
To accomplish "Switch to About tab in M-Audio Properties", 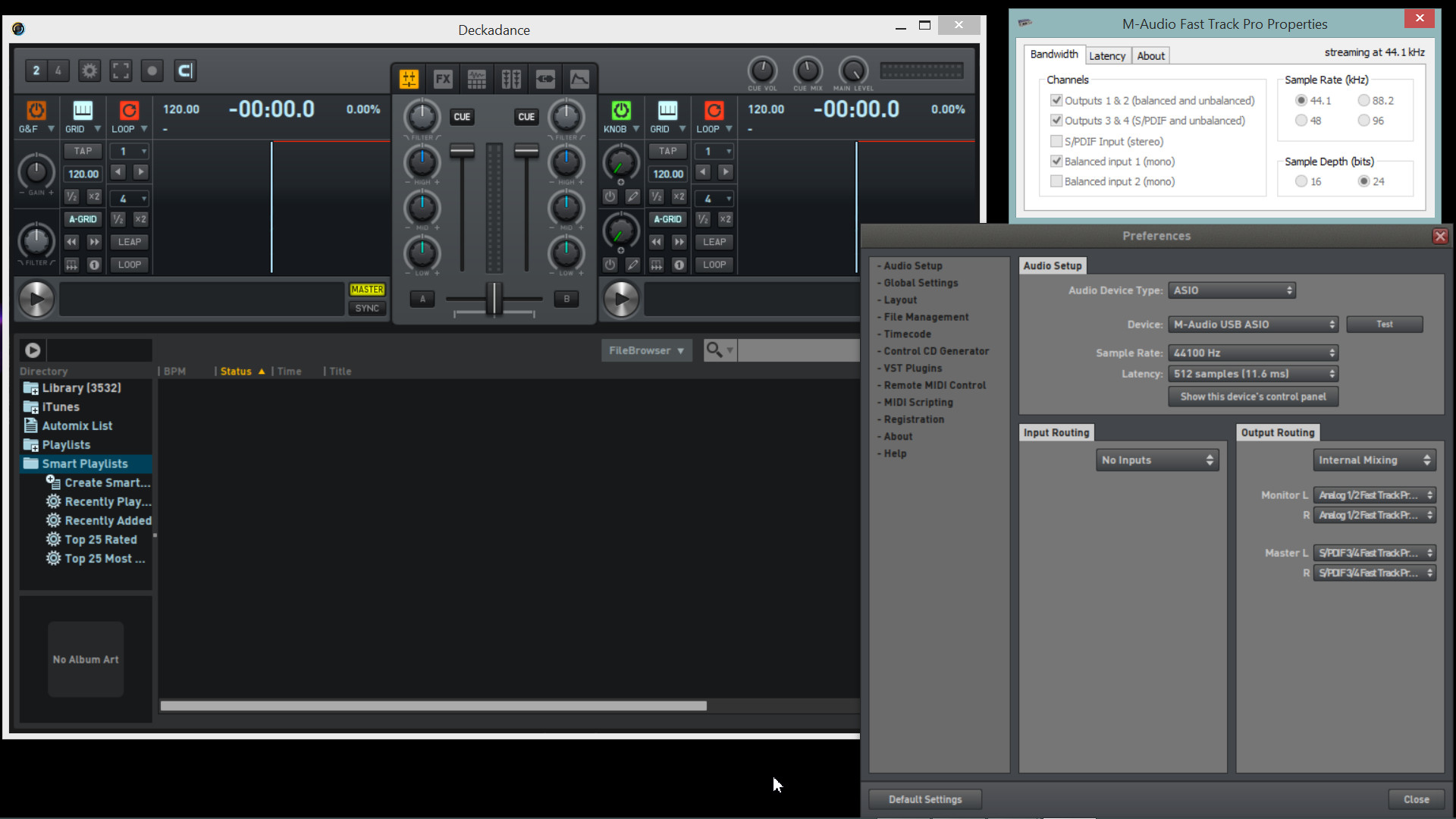I will point(1150,55).
